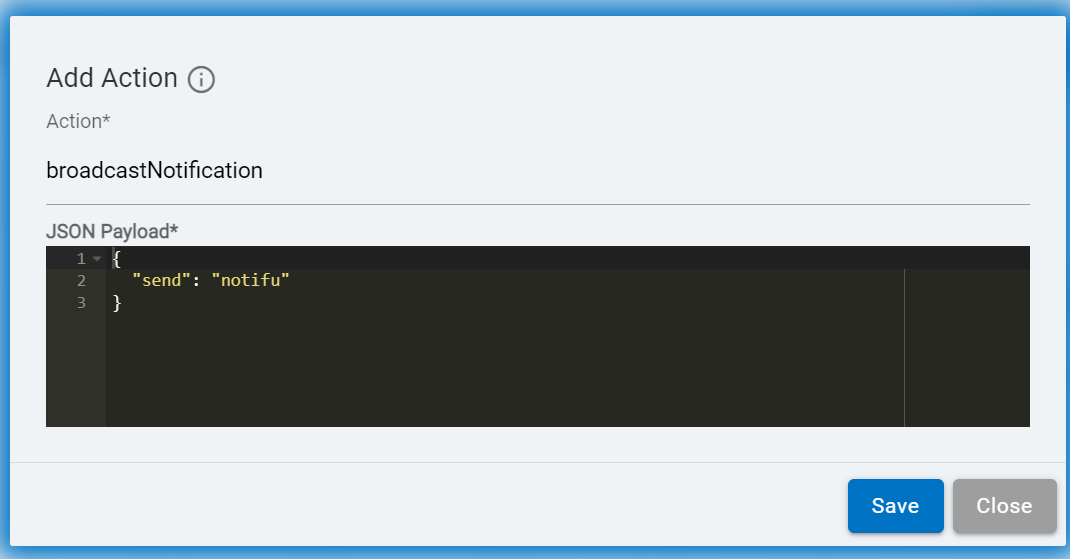This screenshot has height=559, width=1070.
Task: Click the Add Action dialog title
Action: (x=112, y=78)
